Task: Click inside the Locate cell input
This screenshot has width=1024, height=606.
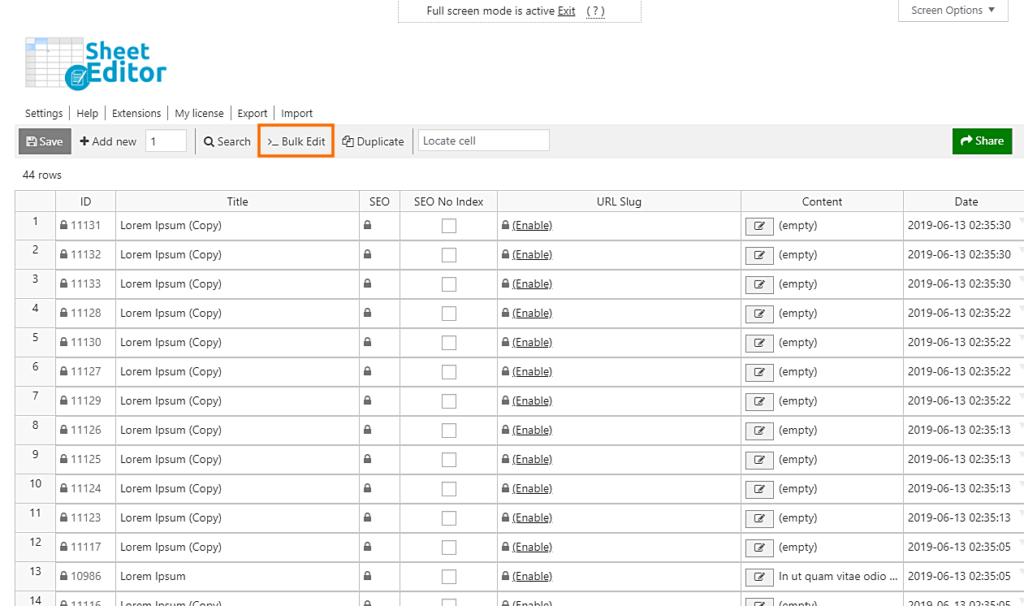Action: pyautogui.click(x=483, y=140)
